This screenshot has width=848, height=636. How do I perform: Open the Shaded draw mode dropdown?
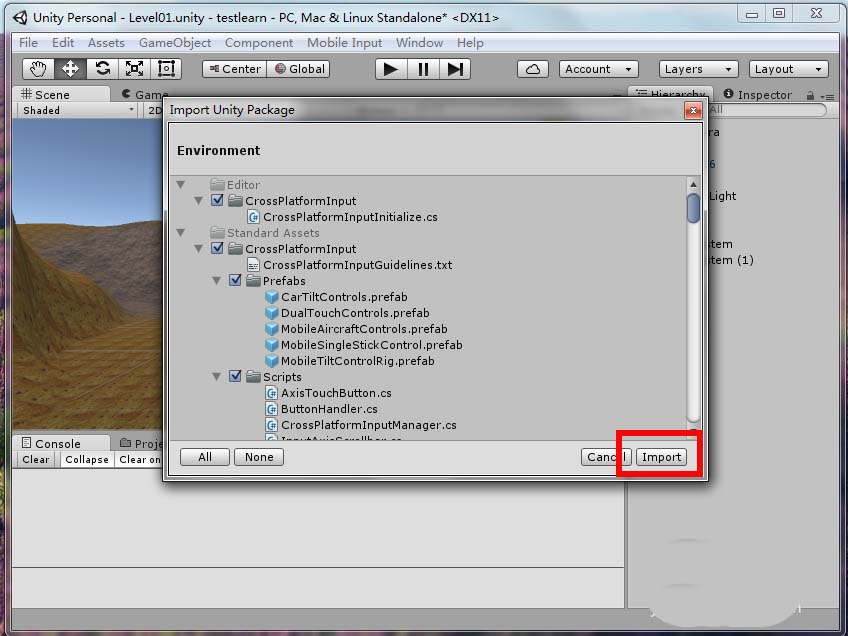pyautogui.click(x=78, y=110)
